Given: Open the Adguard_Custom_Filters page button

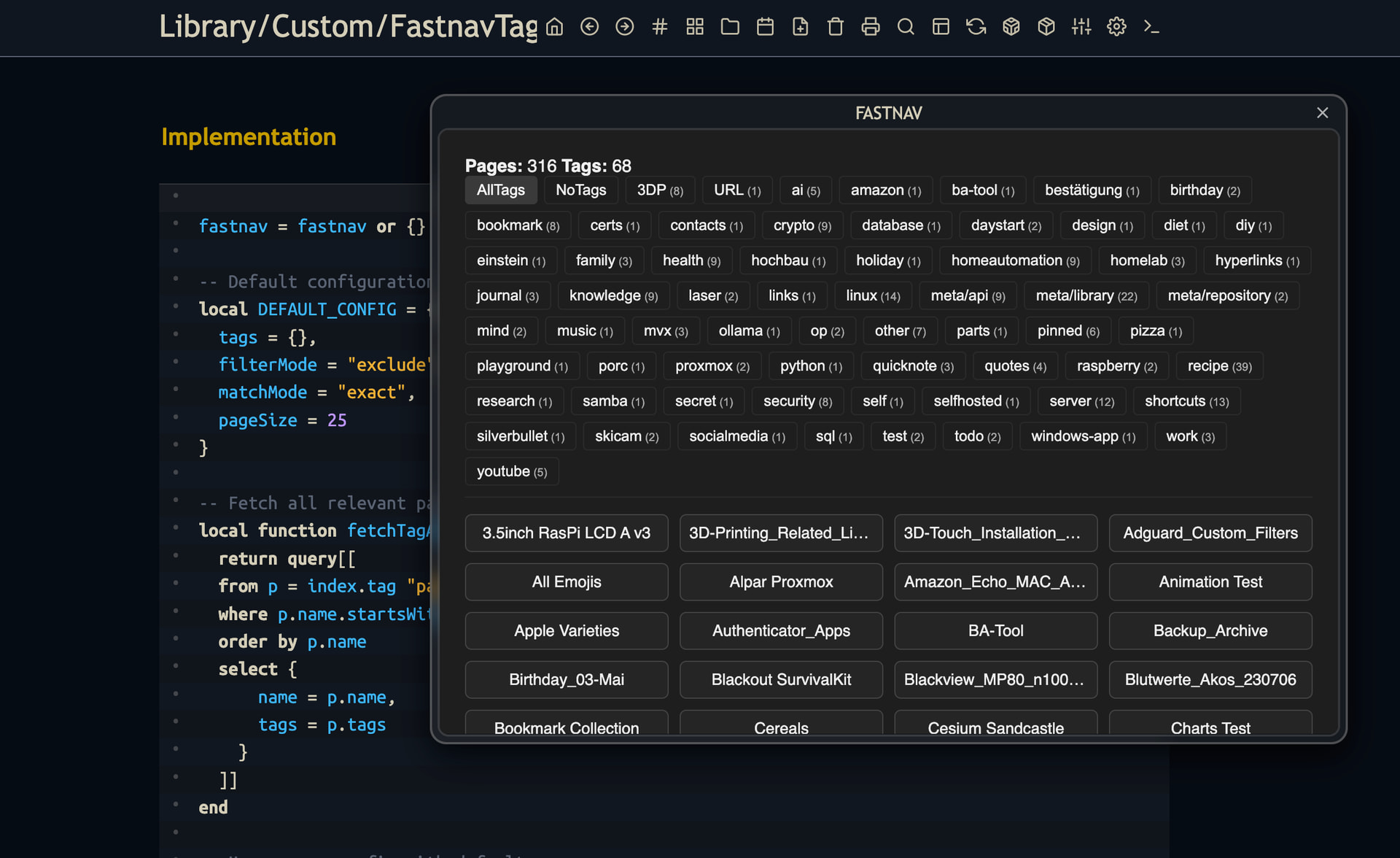Looking at the screenshot, I should pos(1210,533).
